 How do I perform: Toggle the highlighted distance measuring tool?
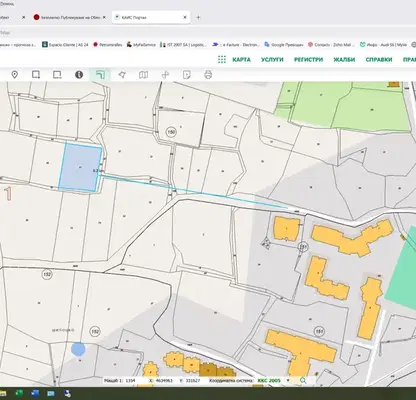tap(100, 75)
